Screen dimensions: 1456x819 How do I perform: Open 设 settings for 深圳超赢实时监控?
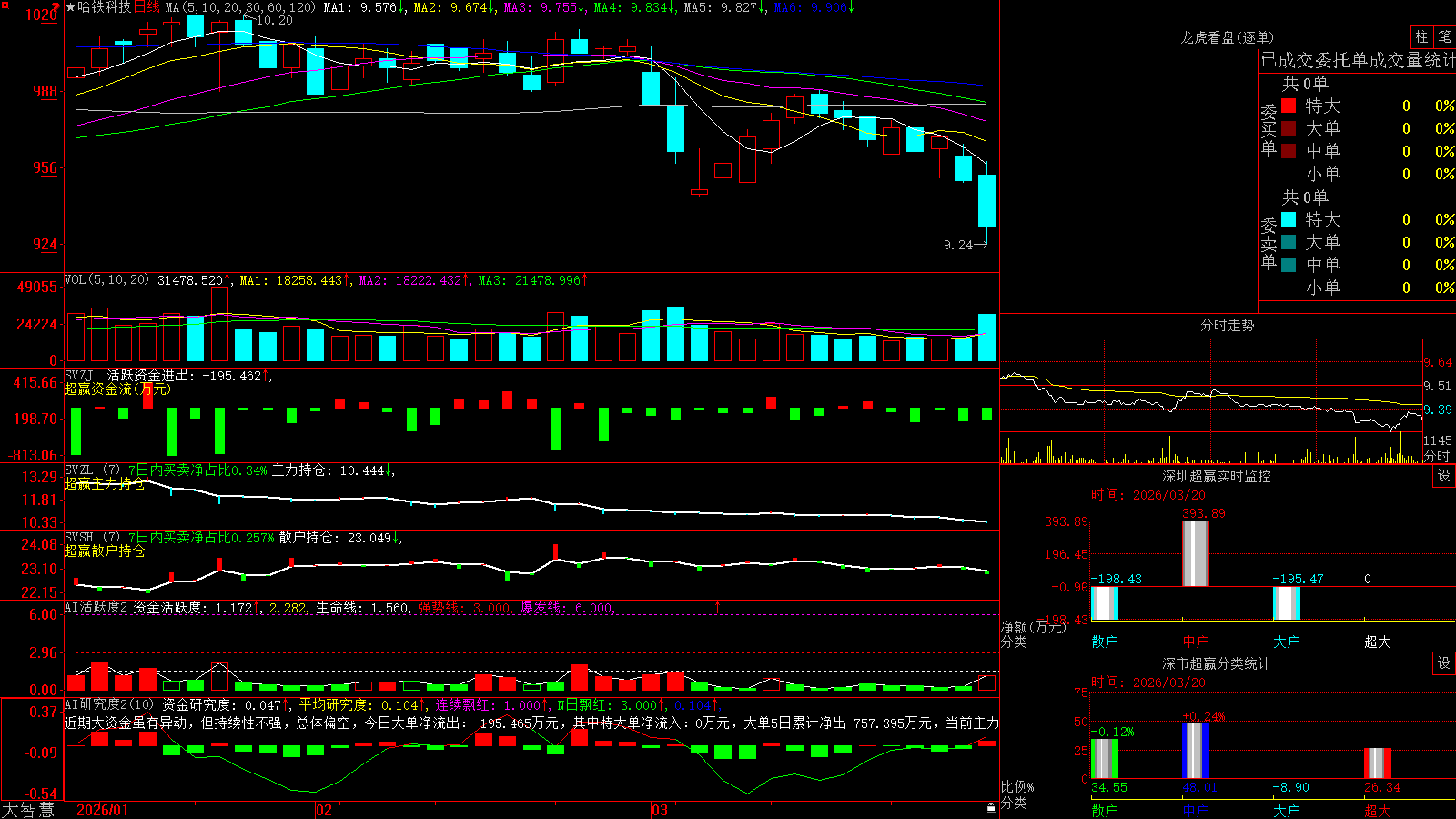tap(1444, 476)
